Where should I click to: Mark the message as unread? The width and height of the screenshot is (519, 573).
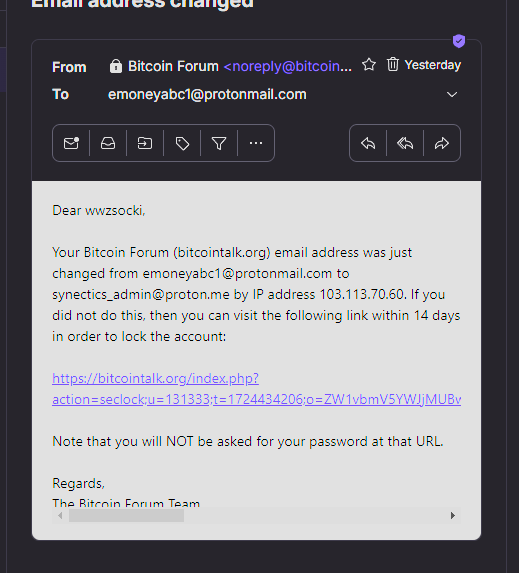tap(71, 143)
